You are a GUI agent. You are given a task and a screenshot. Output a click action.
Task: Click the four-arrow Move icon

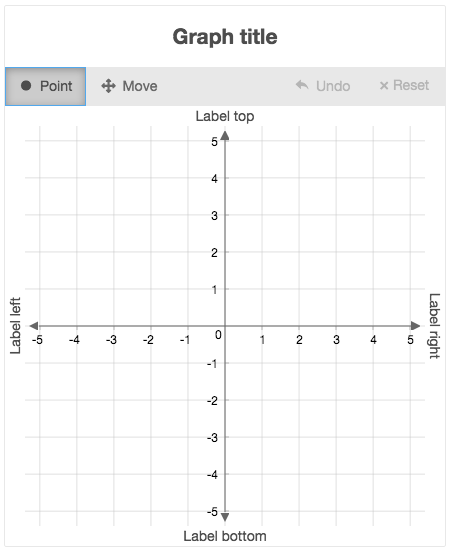[x=108, y=86]
